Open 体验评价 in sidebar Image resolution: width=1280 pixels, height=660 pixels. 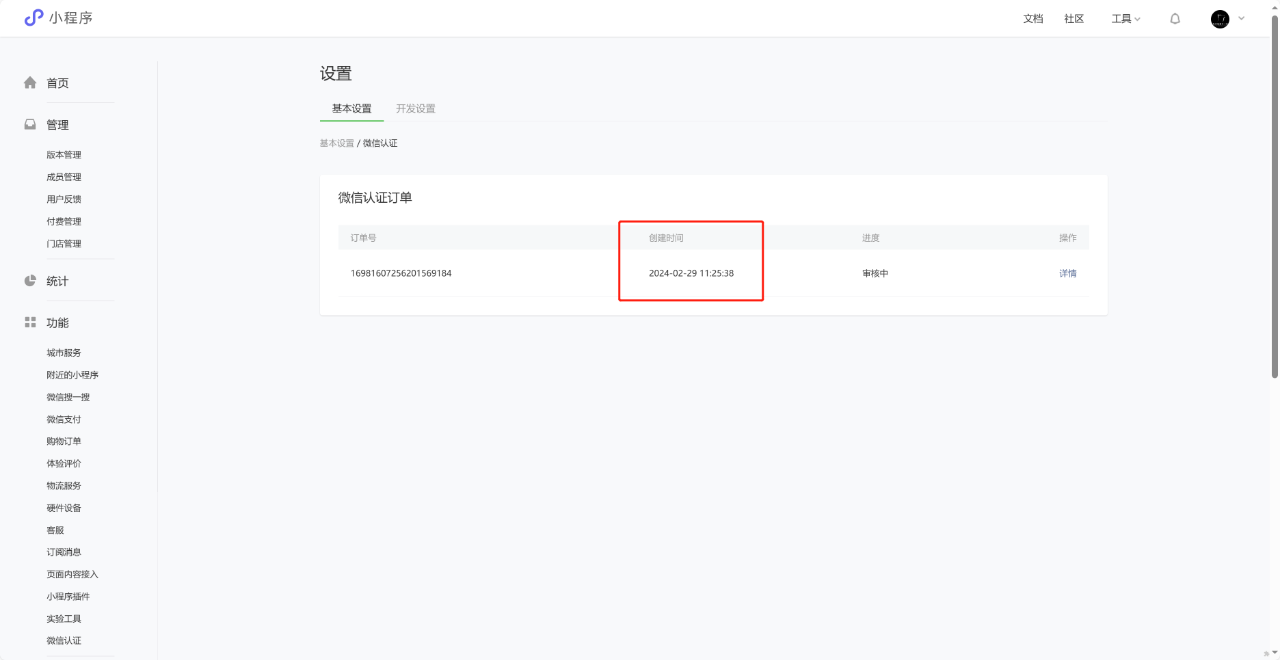pyautogui.click(x=64, y=463)
